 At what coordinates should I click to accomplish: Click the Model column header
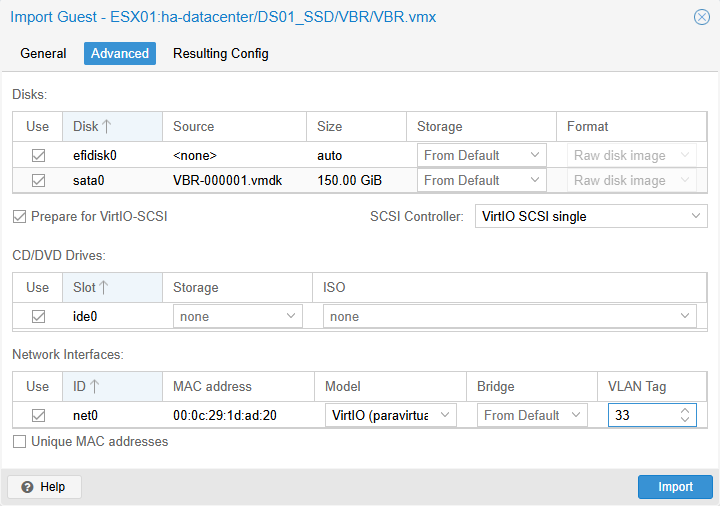tap(391, 387)
